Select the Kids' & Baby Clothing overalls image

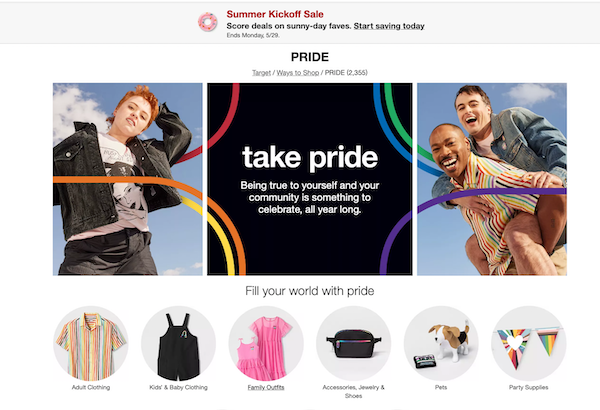[x=178, y=343]
